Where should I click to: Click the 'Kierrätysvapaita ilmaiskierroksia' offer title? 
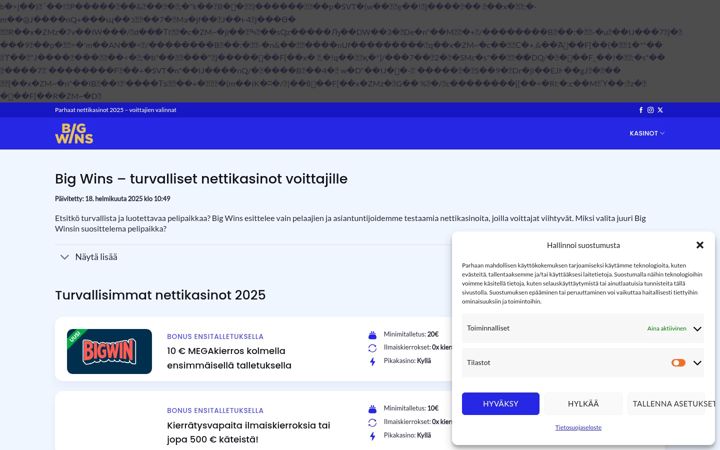248,432
